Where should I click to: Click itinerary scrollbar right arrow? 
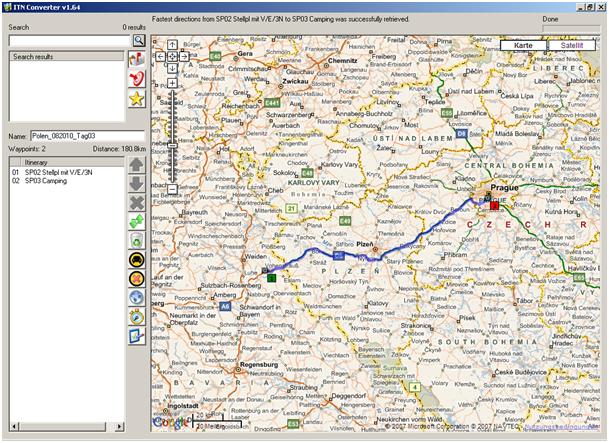click(120, 427)
